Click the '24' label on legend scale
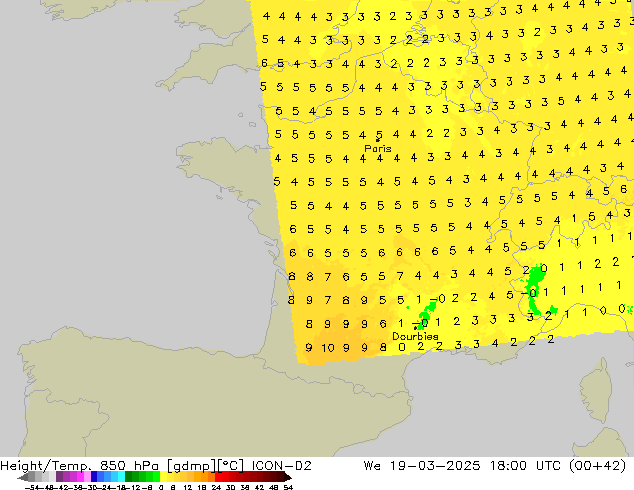Screen dimensions: 634x490 click(x=216, y=487)
